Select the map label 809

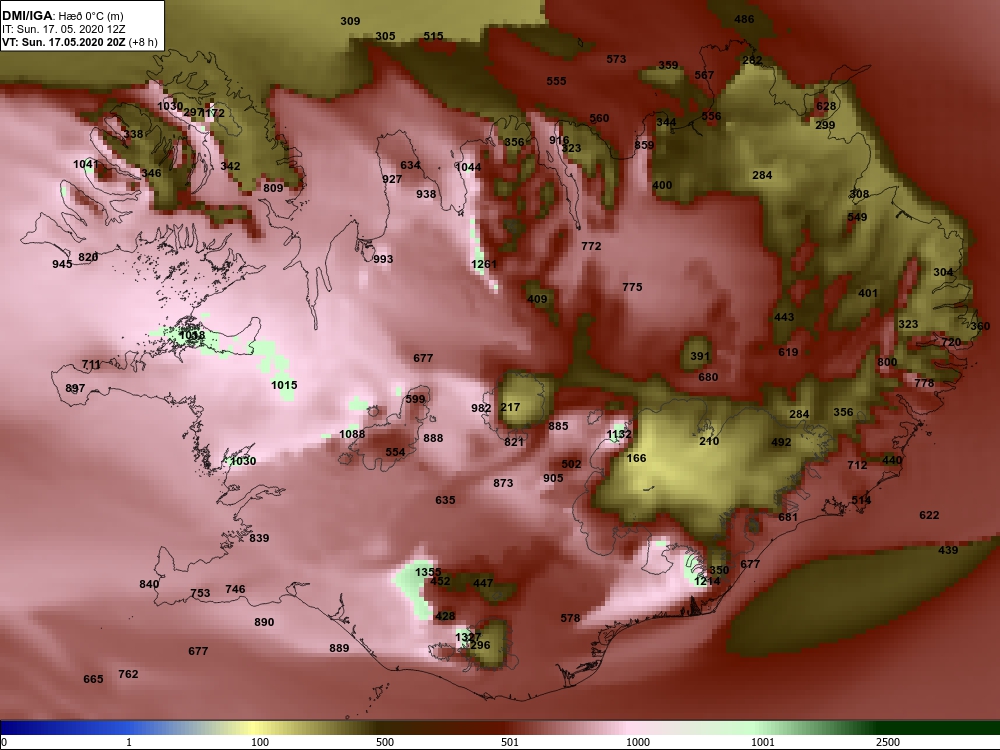[273, 188]
